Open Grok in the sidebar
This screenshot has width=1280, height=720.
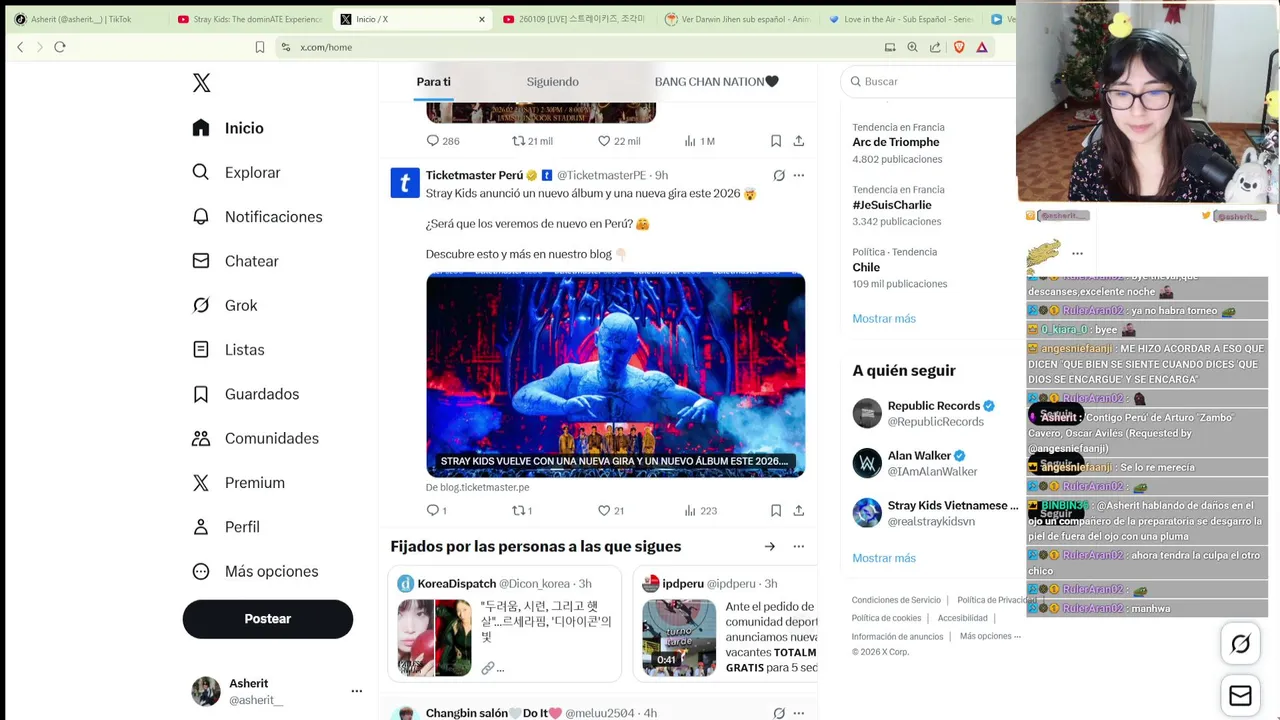tap(225, 305)
